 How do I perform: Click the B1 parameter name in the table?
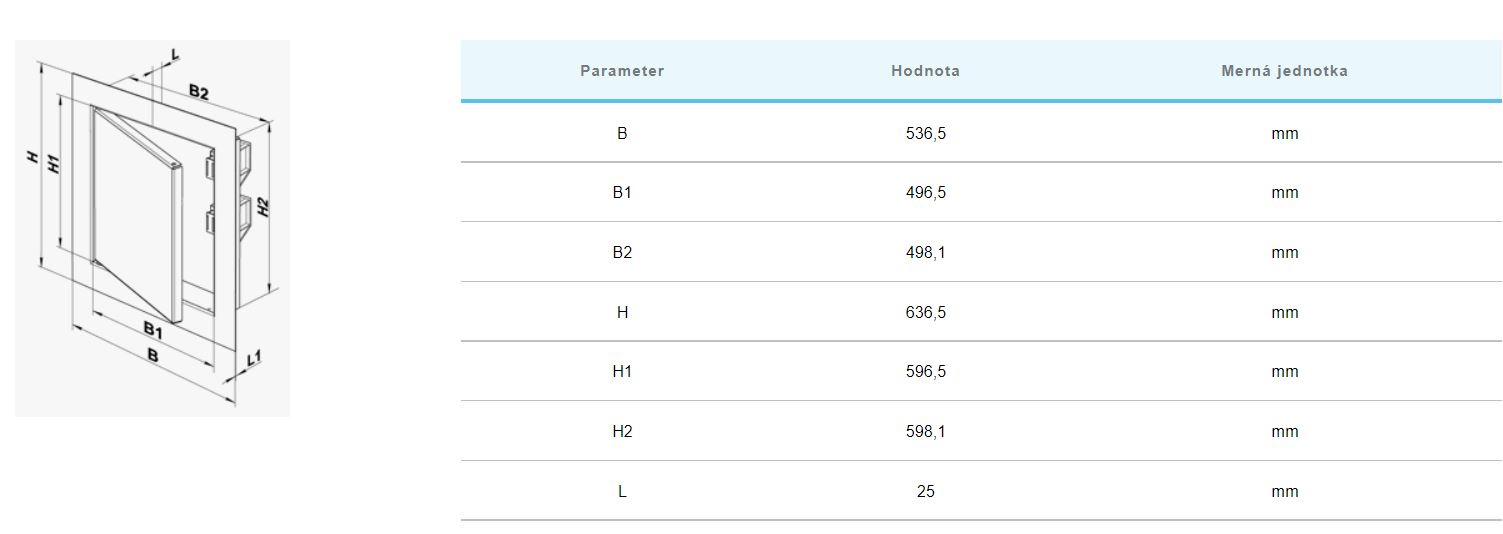click(x=622, y=192)
